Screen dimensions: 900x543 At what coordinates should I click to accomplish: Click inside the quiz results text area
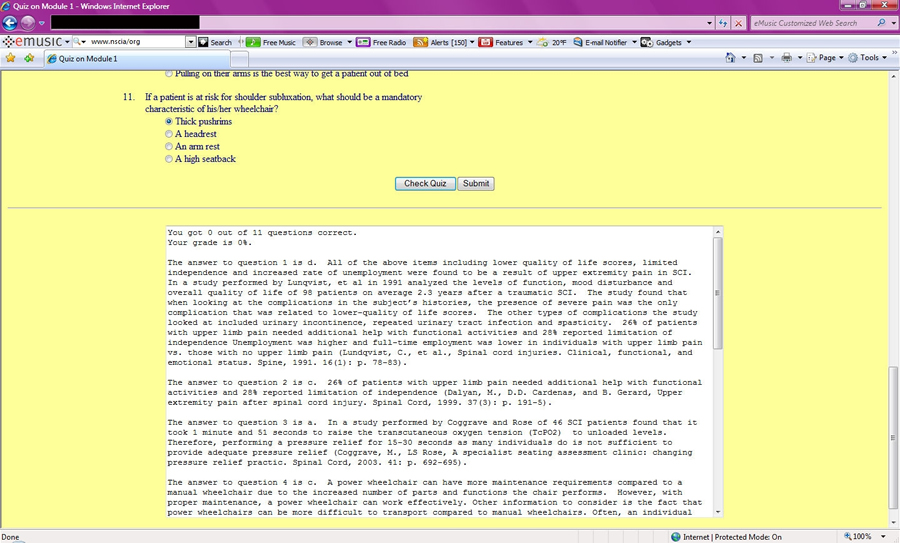tap(440, 372)
